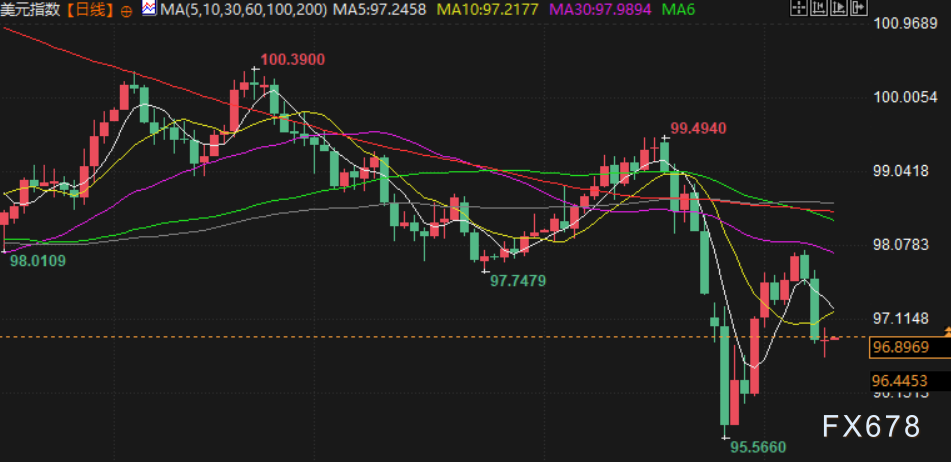Click the 97.7479 swing low annotation
This screenshot has width=951, height=462.
pyautogui.click(x=519, y=281)
